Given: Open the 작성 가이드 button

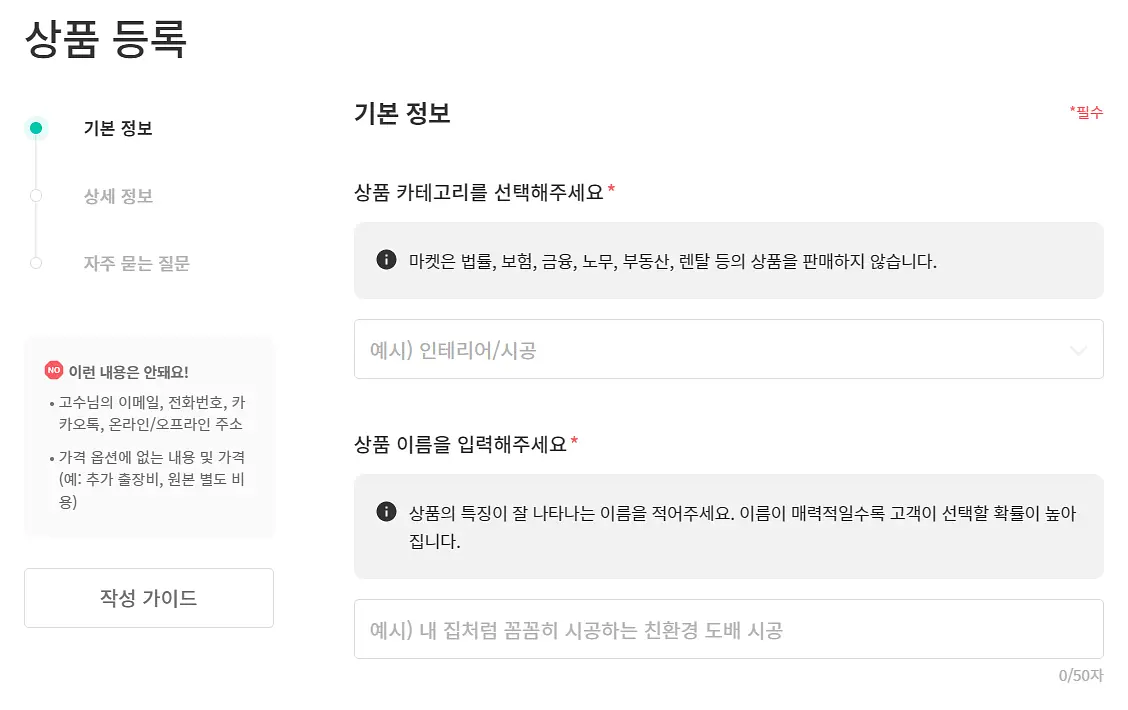Looking at the screenshot, I should tap(149, 598).
